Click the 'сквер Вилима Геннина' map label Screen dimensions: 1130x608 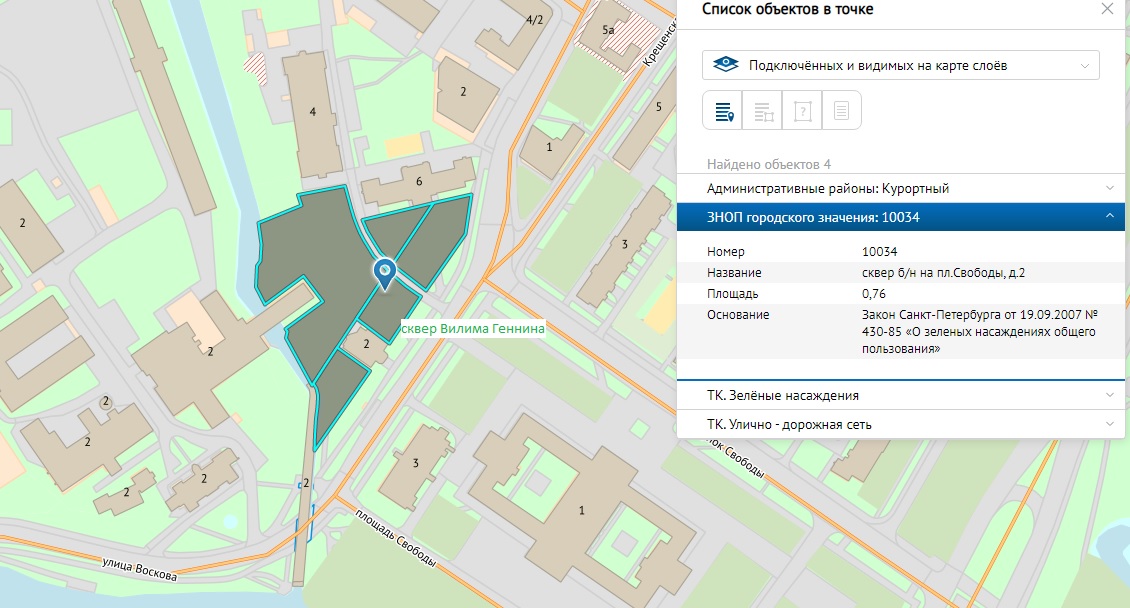470,328
